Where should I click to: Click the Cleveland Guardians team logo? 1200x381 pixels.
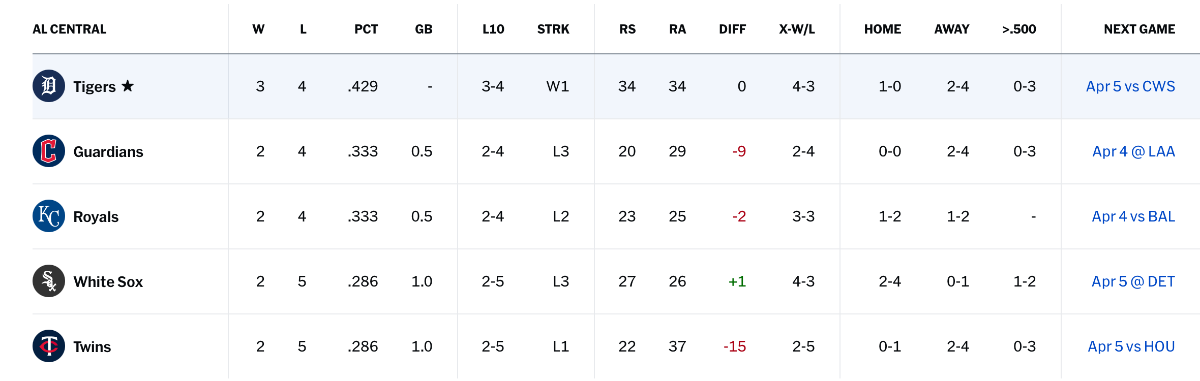[49, 152]
